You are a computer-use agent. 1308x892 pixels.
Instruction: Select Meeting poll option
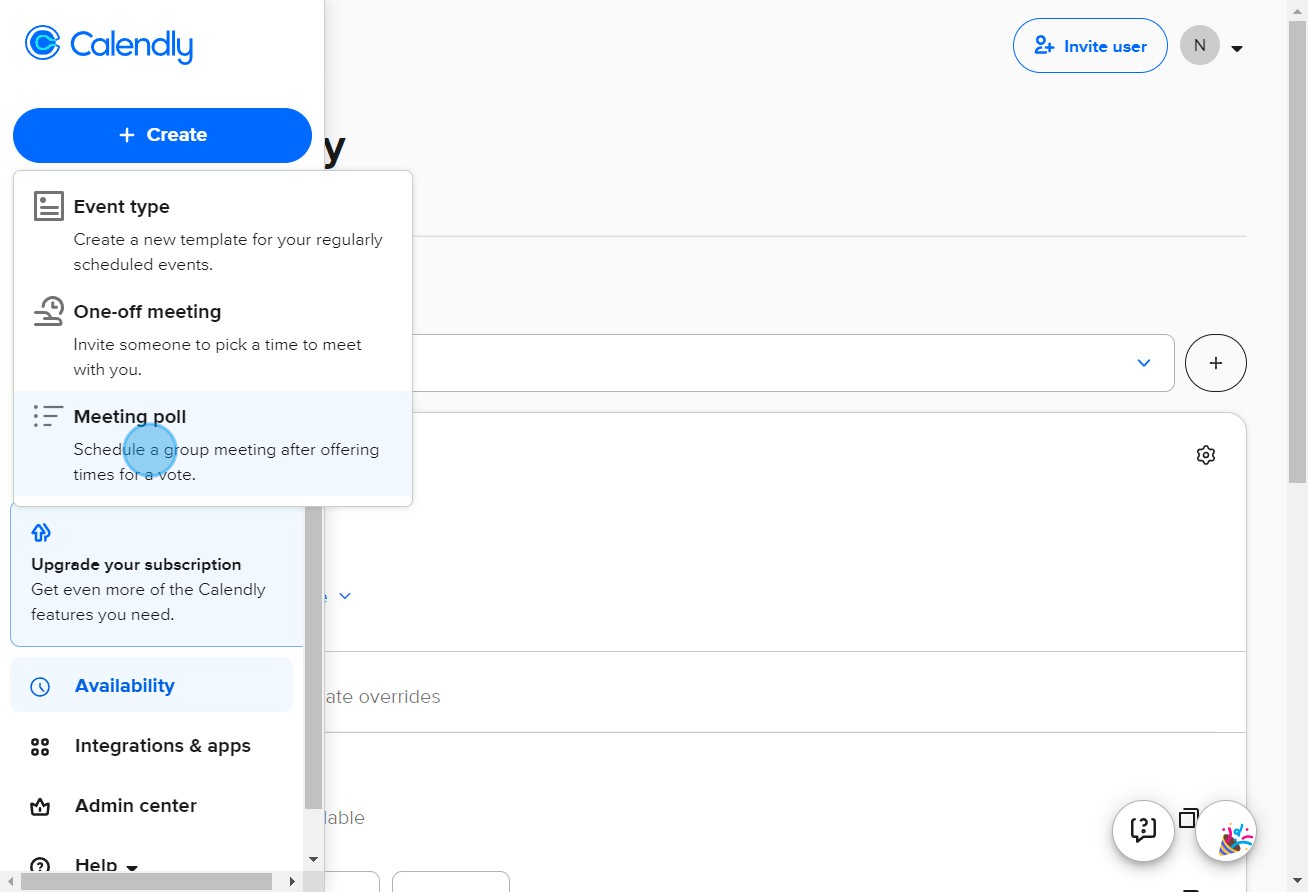(x=213, y=444)
